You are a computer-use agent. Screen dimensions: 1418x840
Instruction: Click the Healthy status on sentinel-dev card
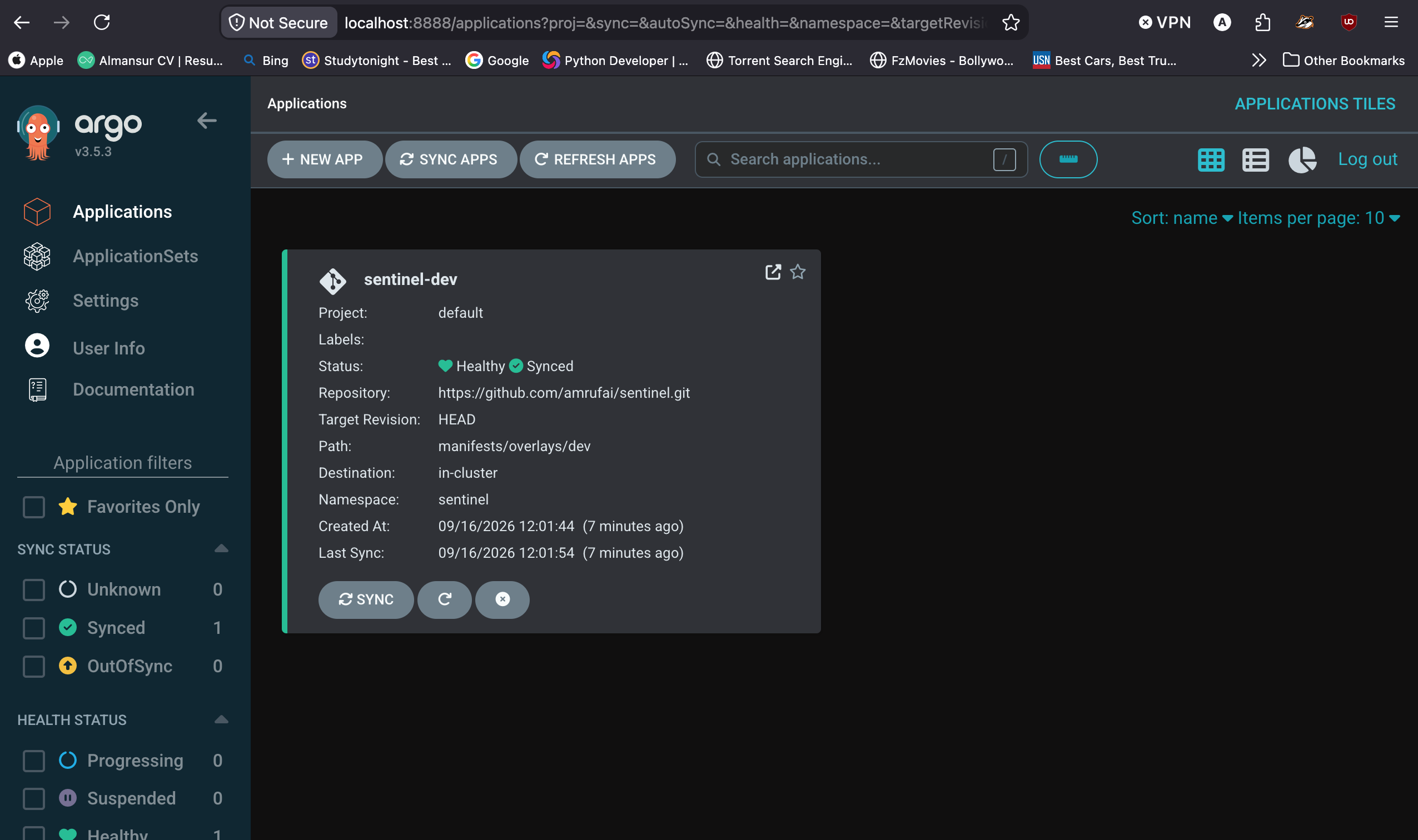[472, 366]
